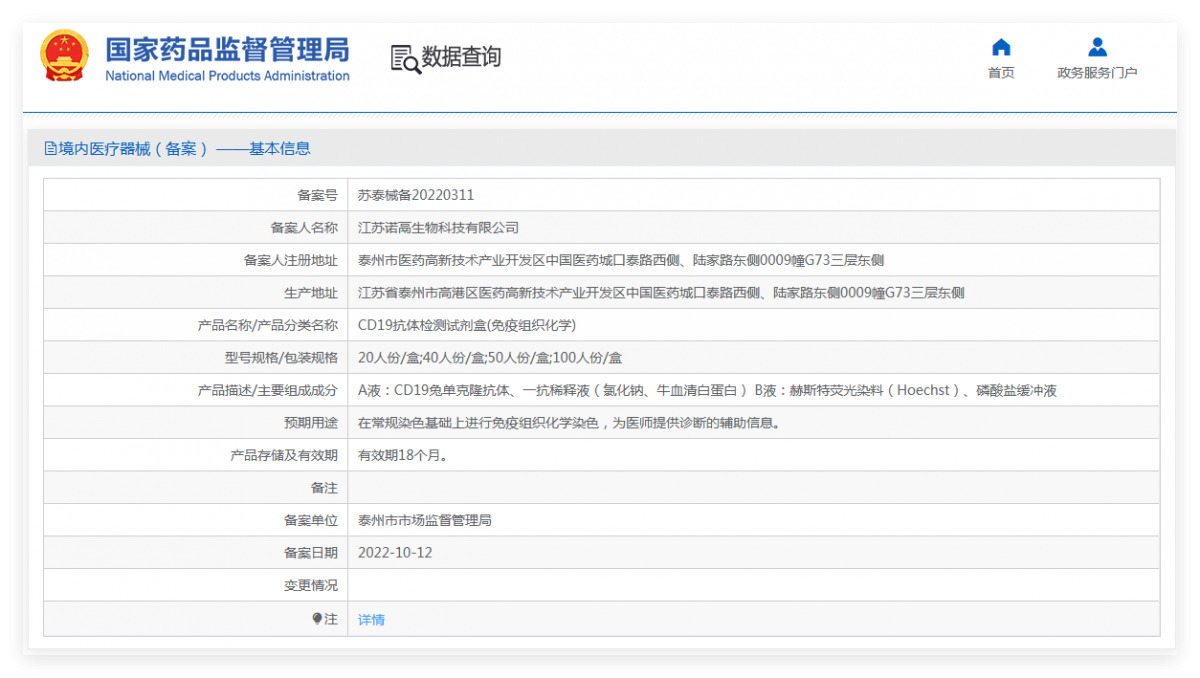
Task: Go to 首页 text link
Action: [1001, 73]
